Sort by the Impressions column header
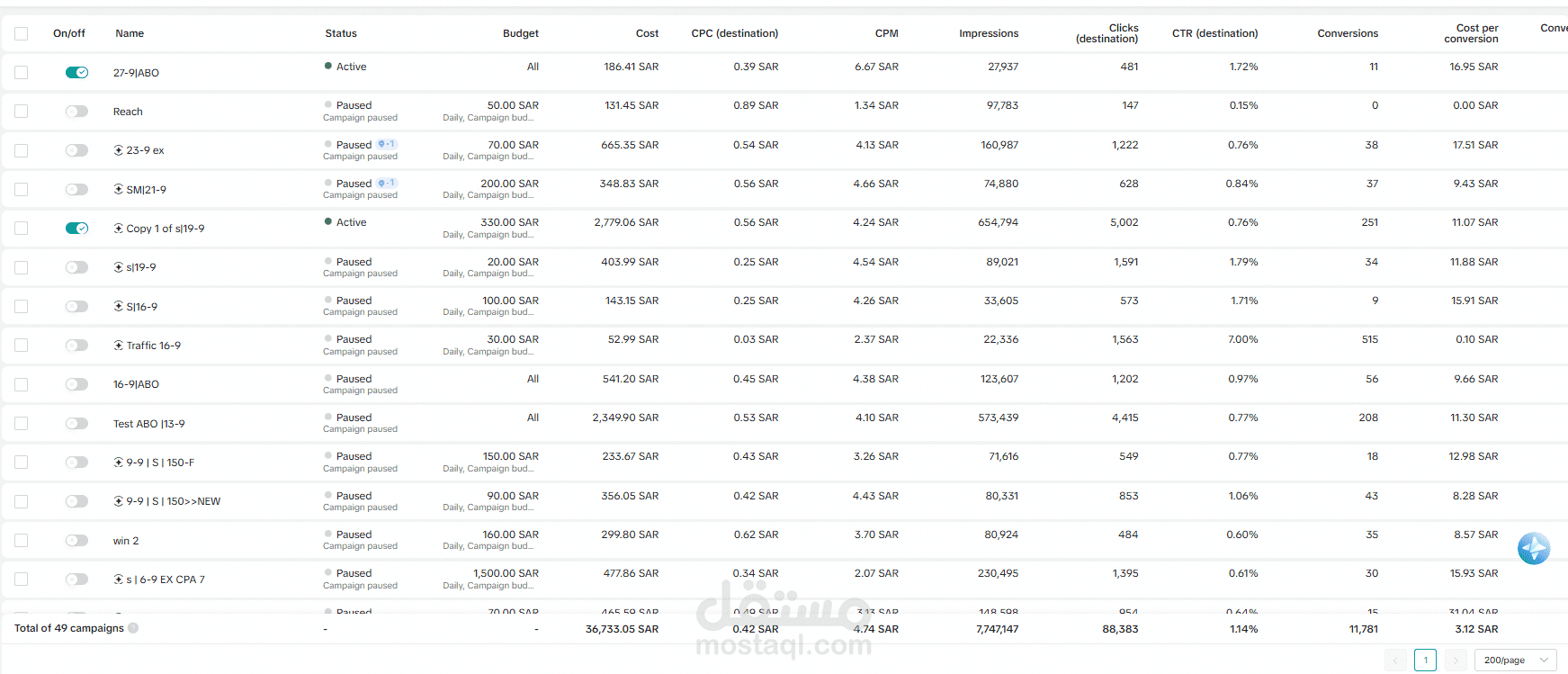The height and width of the screenshot is (674, 1568). click(x=989, y=33)
